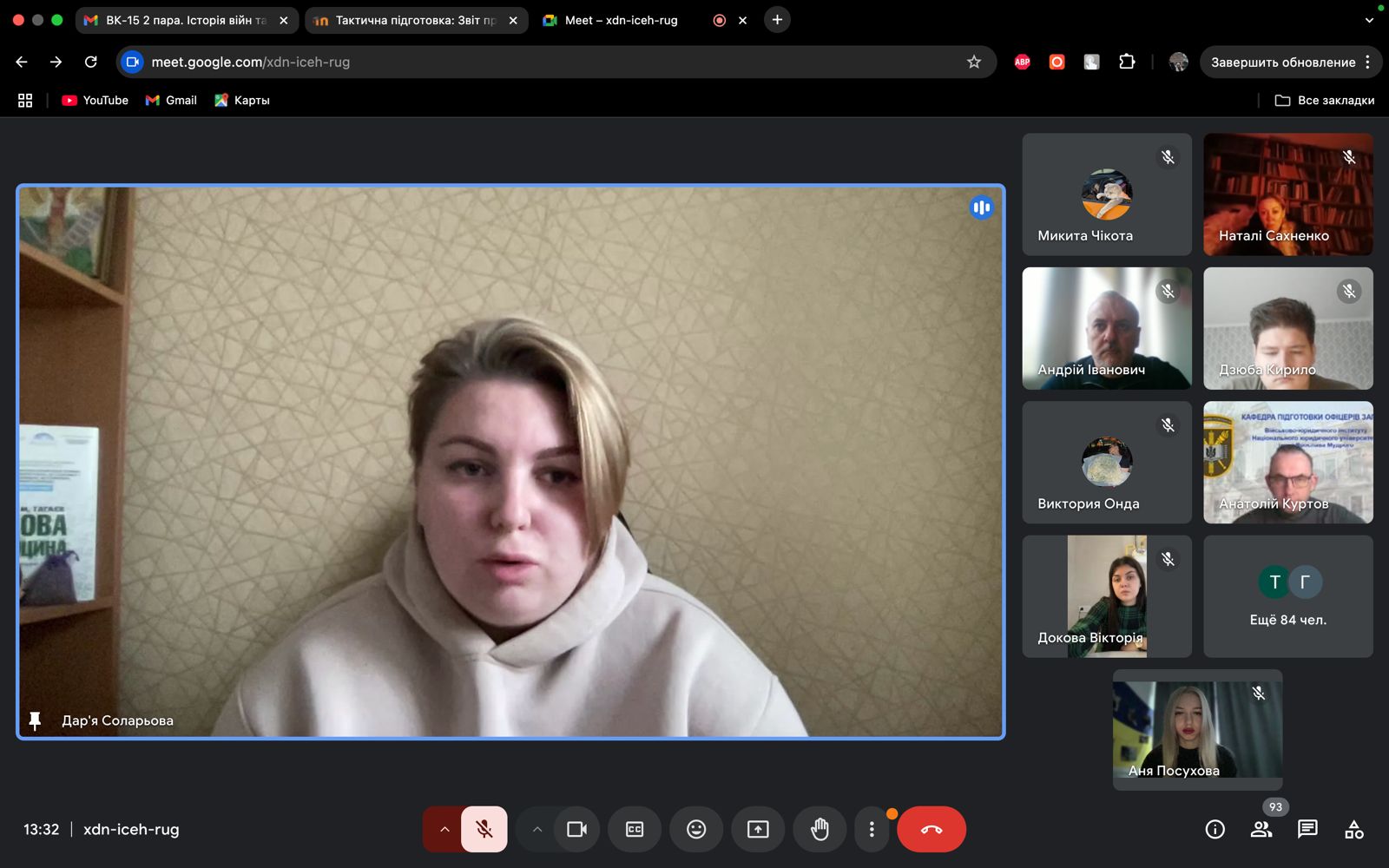Unmute the microphone
1389x868 pixels.
(484, 829)
